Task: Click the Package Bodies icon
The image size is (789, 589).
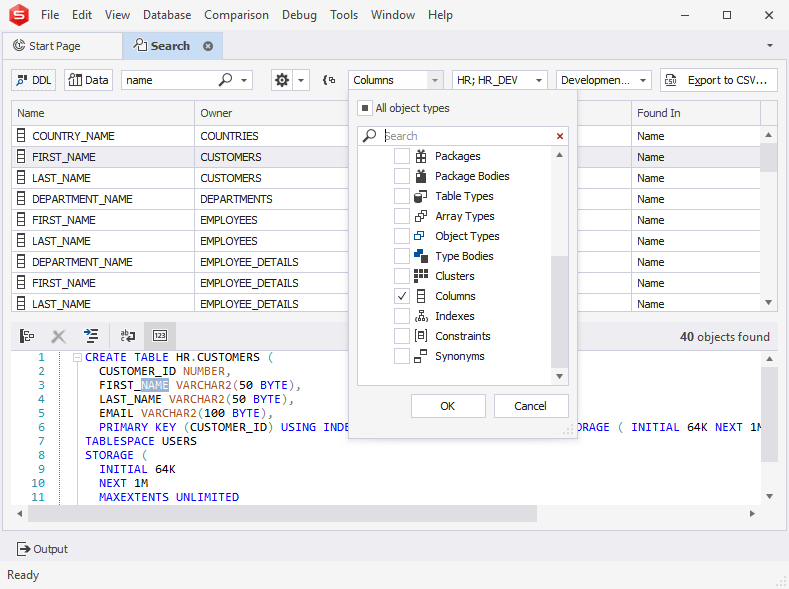Action: [421, 176]
